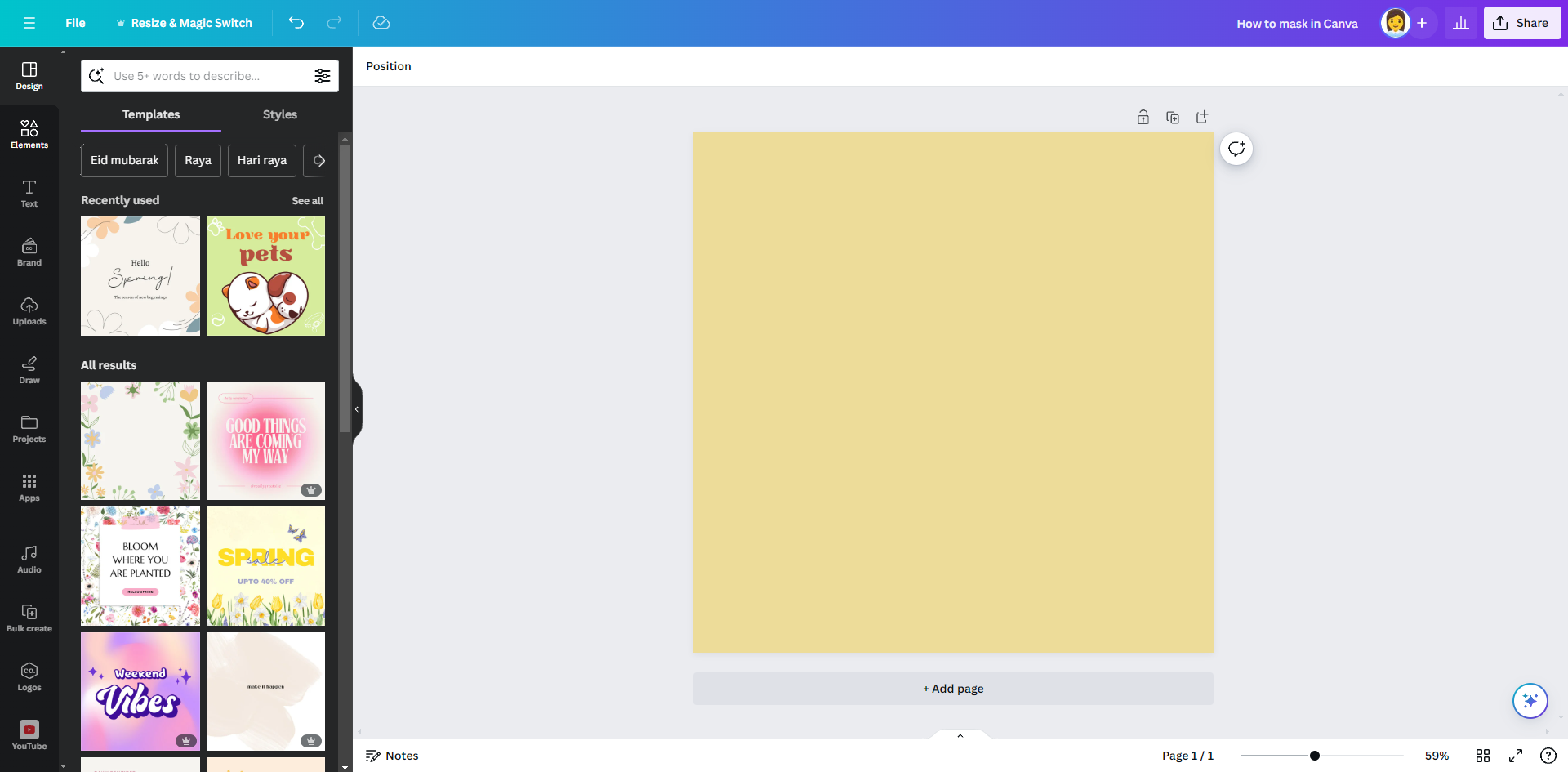
Task: Select the Raya suggestion chip
Action: click(198, 161)
